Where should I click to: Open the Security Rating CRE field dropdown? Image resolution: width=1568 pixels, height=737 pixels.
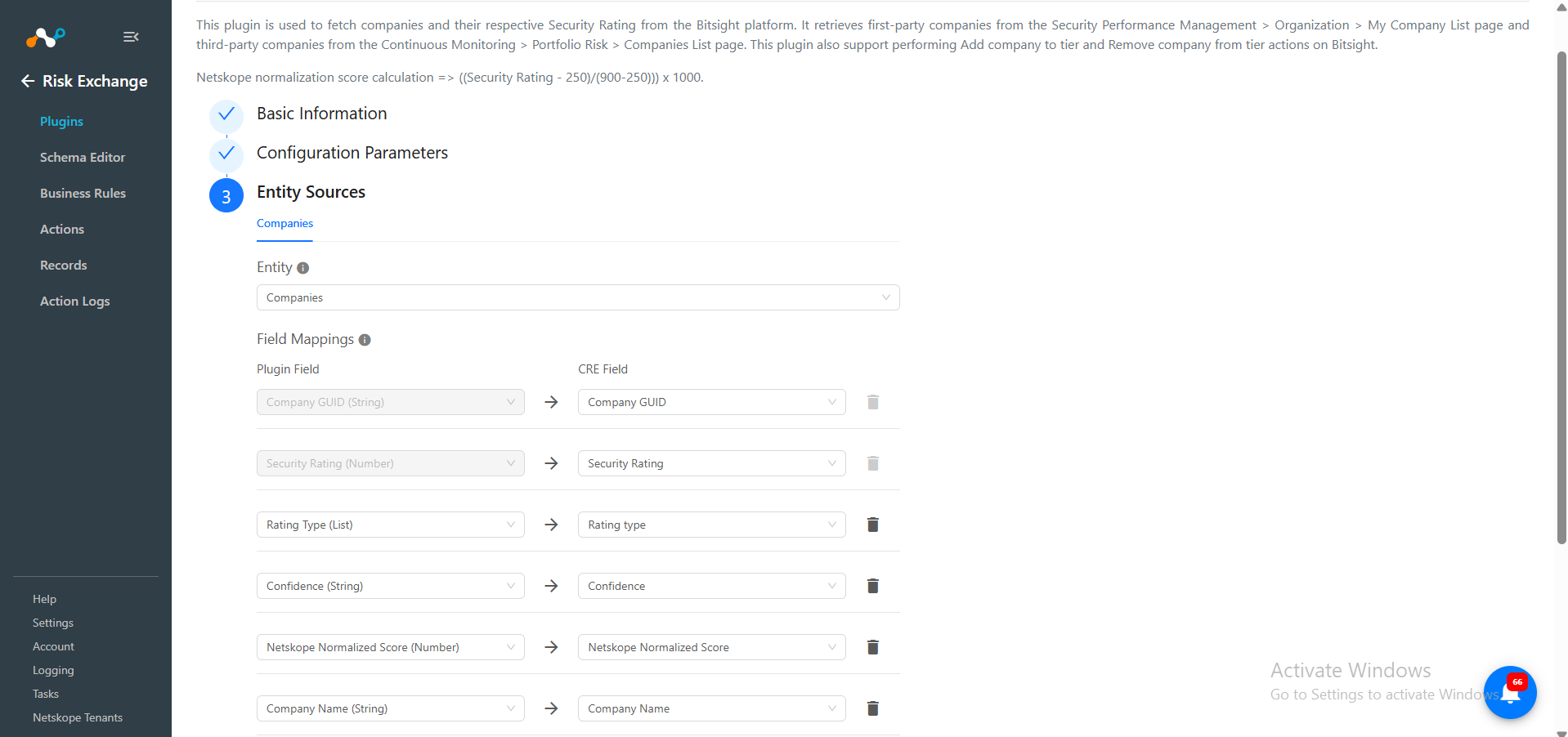(712, 463)
